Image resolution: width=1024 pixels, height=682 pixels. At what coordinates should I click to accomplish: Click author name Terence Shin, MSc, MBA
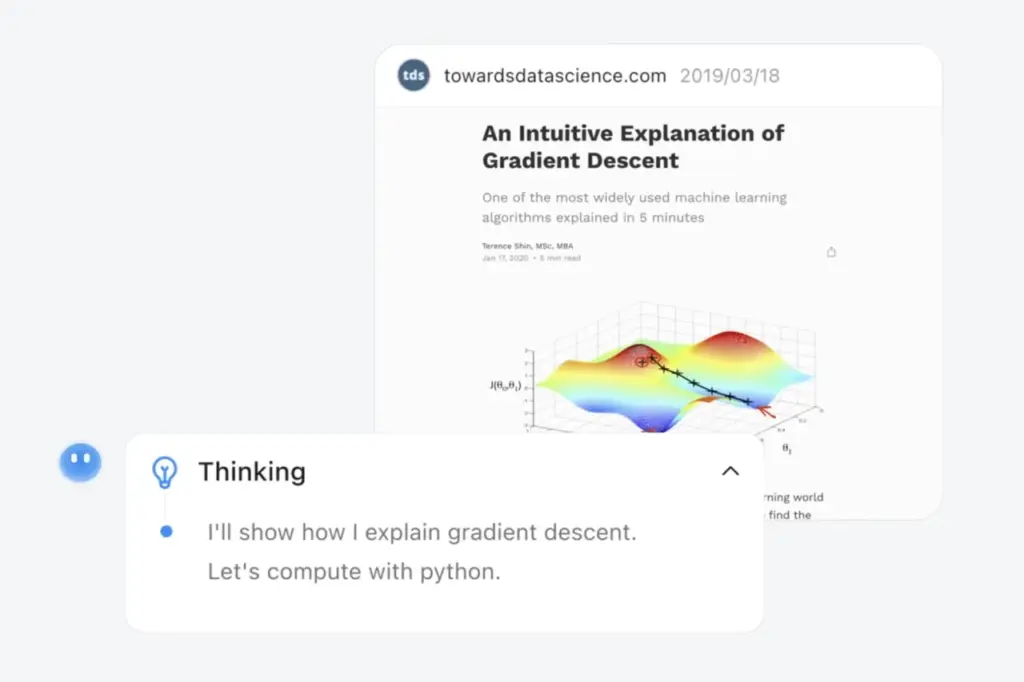(x=528, y=246)
